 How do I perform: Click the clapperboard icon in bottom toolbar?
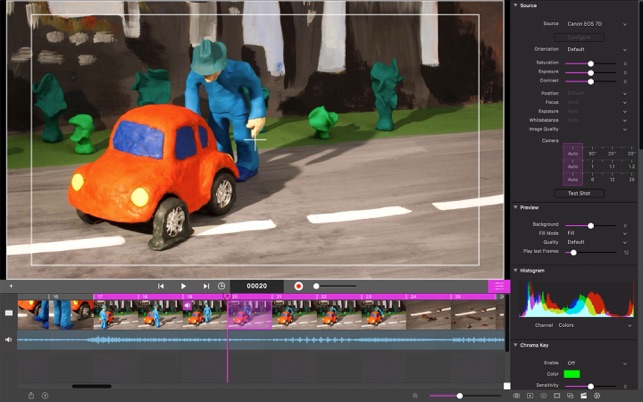tap(582, 395)
